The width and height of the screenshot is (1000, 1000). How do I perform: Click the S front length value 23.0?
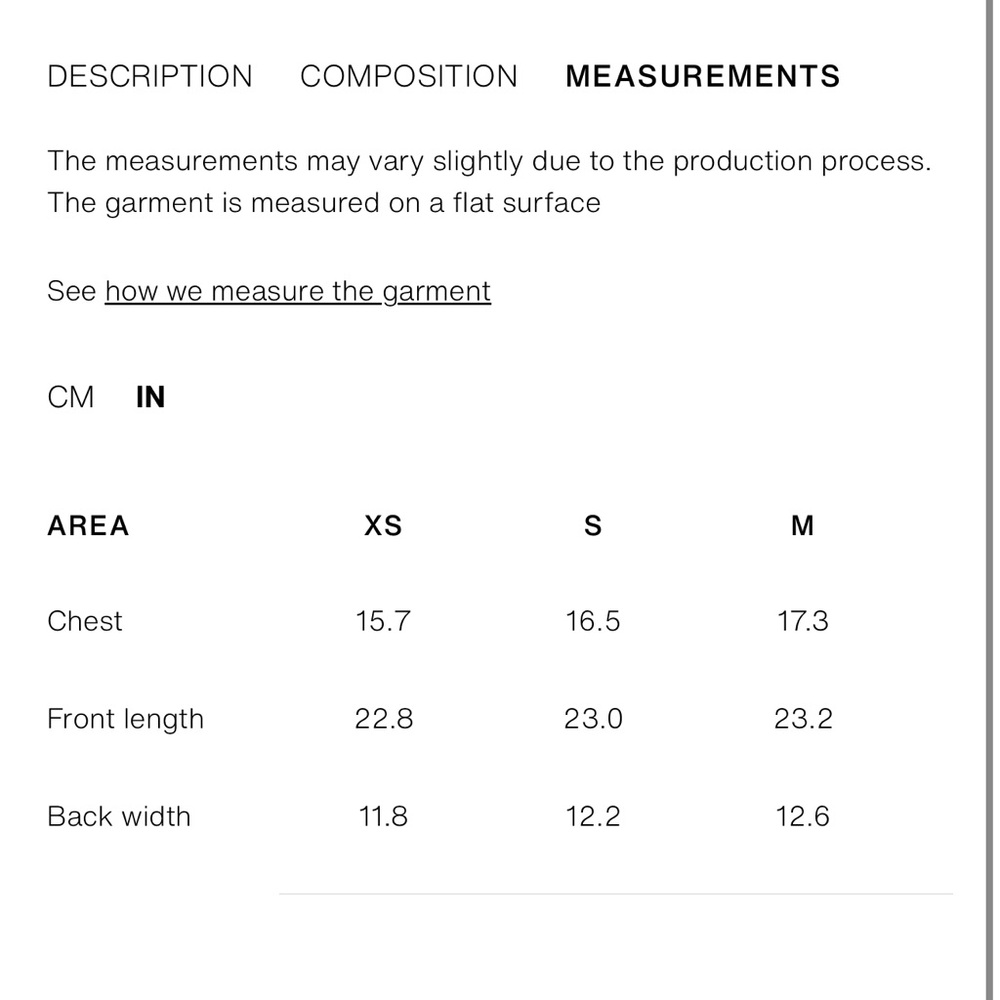593,719
